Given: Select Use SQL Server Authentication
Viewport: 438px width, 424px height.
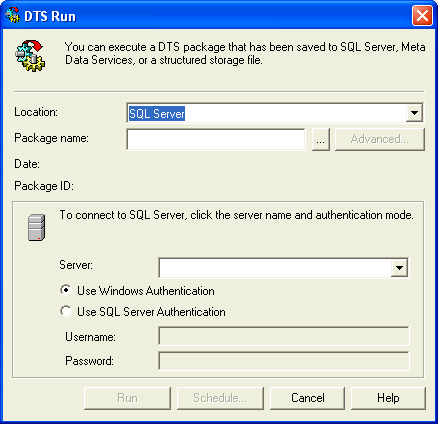Looking at the screenshot, I should tap(143, 312).
